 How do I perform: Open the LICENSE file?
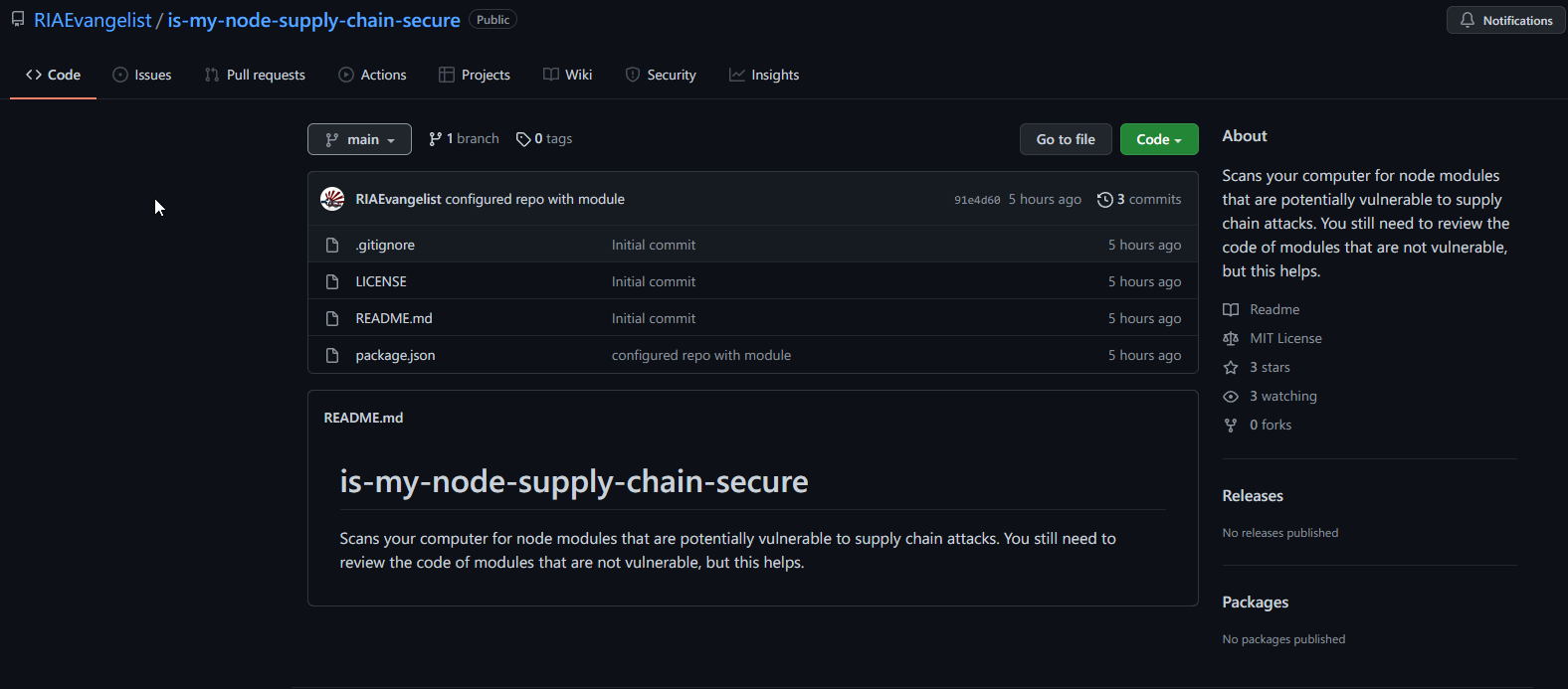[381, 281]
